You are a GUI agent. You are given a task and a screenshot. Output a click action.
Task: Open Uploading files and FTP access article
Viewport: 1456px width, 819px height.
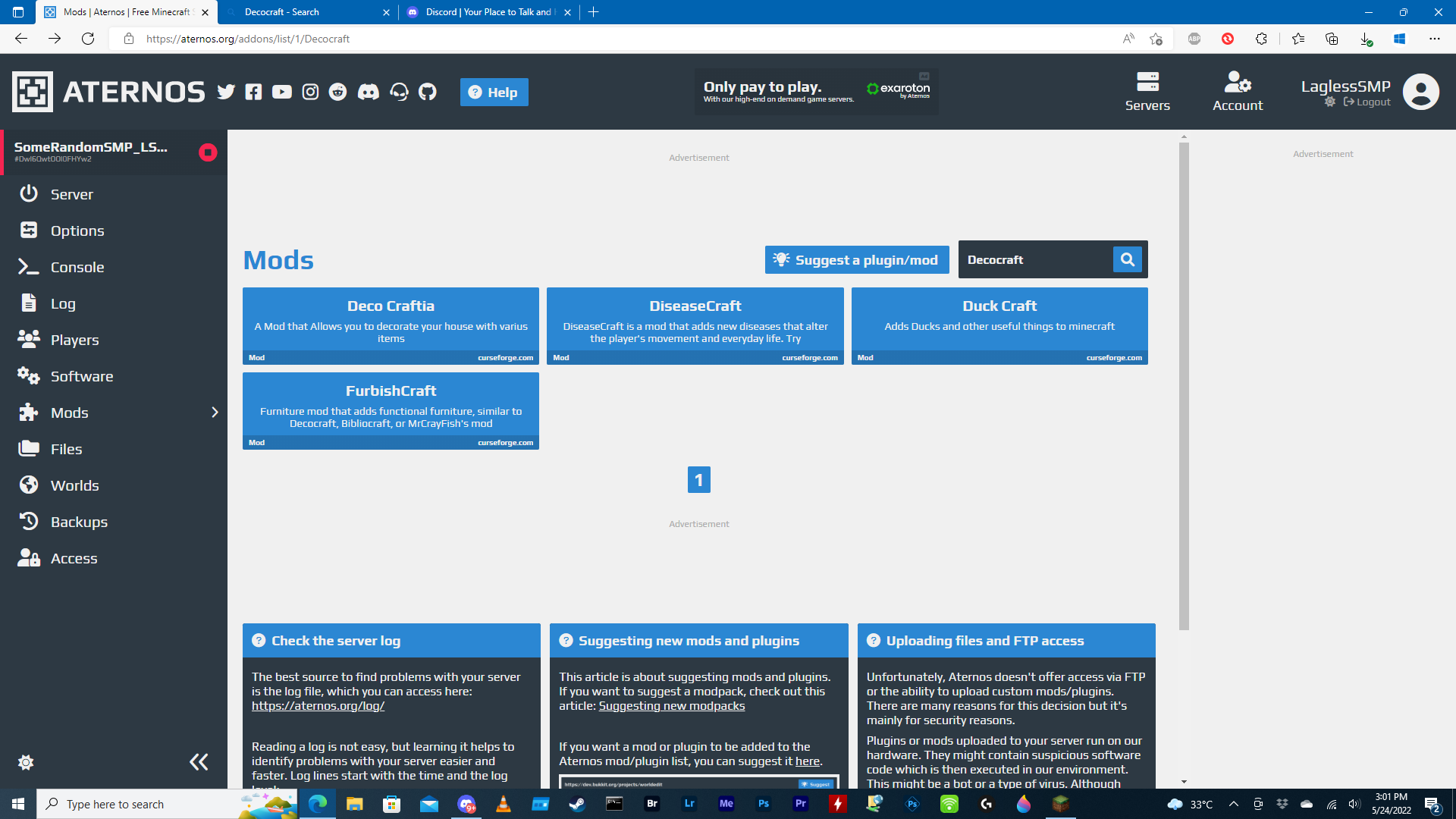pyautogui.click(x=1006, y=641)
